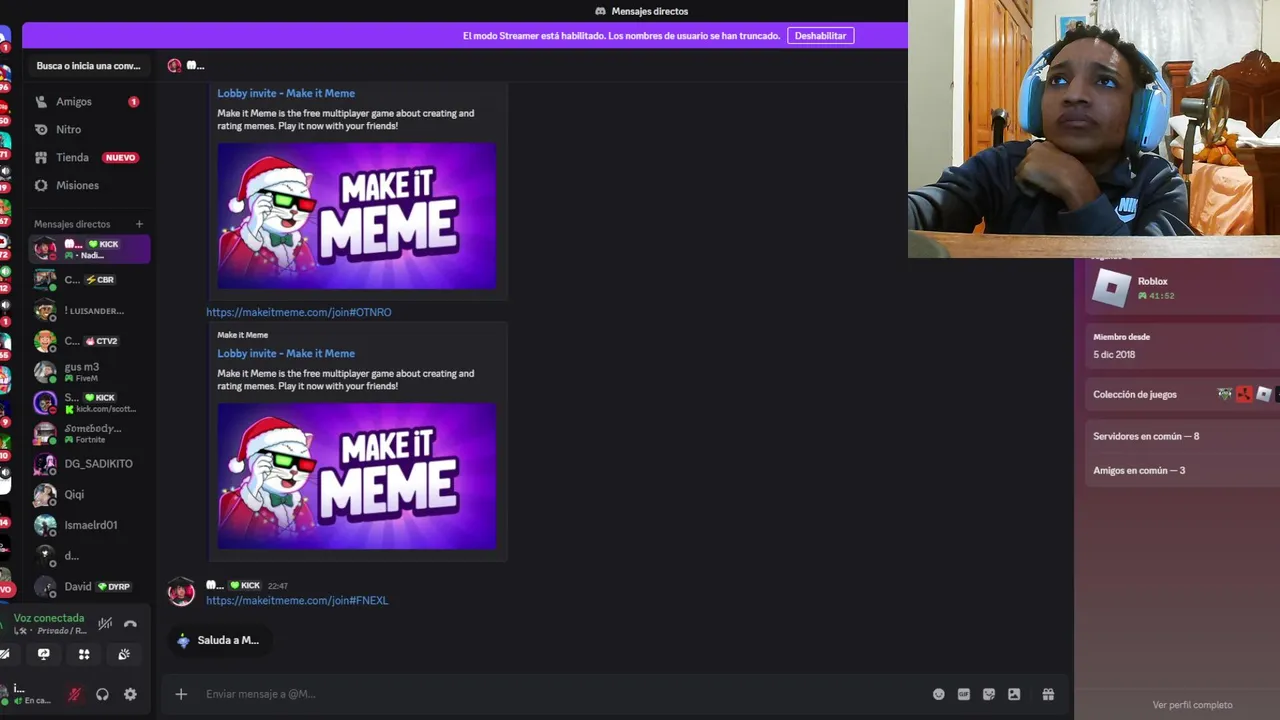This screenshot has width=1280, height=720.
Task: Toggle the camera video button
Action: pyautogui.click(x=4, y=654)
